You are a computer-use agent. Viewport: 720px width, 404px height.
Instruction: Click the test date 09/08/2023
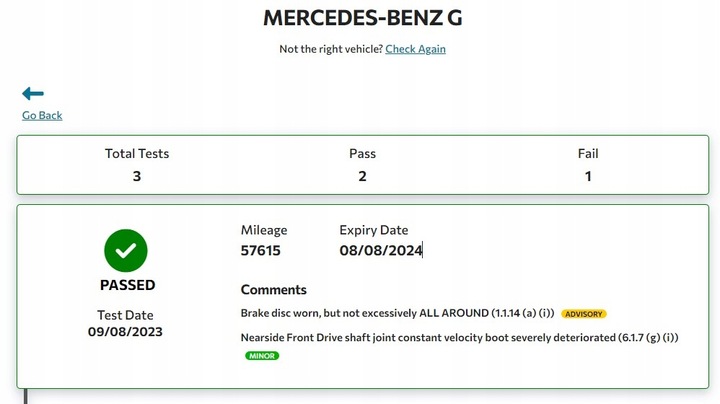coord(125,331)
